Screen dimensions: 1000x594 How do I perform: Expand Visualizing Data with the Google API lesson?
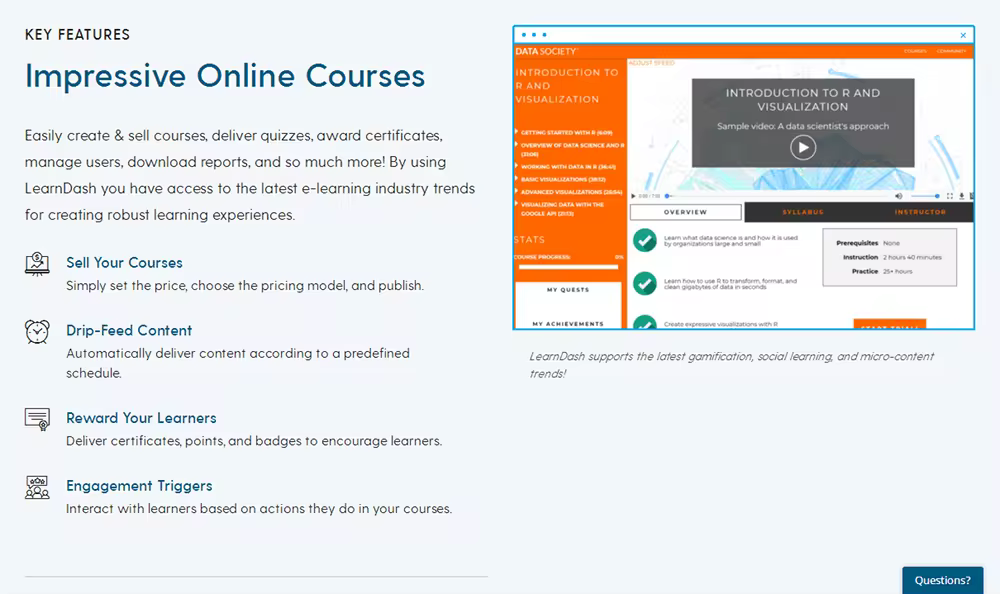560,209
